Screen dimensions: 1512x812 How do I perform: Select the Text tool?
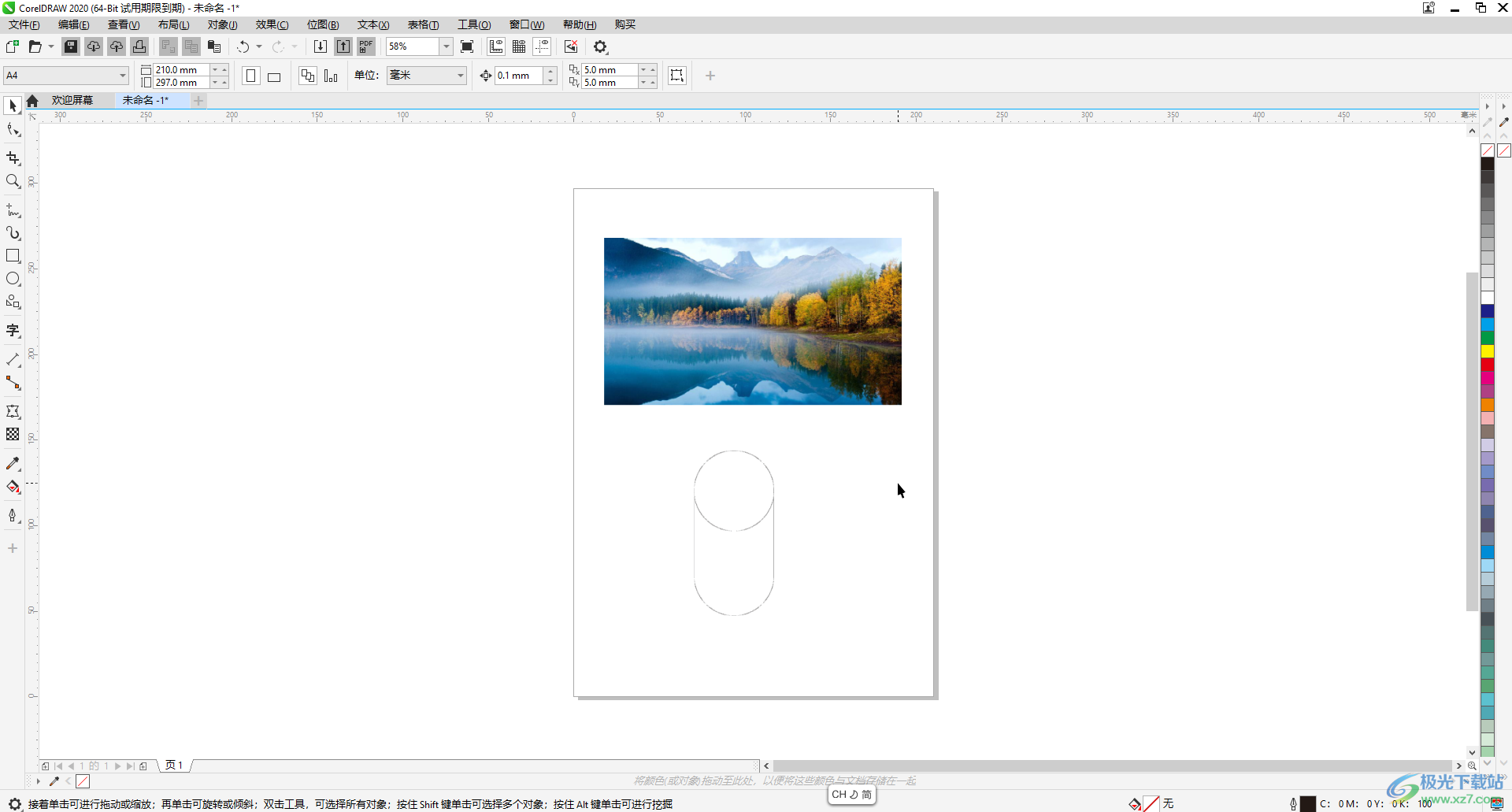point(13,331)
